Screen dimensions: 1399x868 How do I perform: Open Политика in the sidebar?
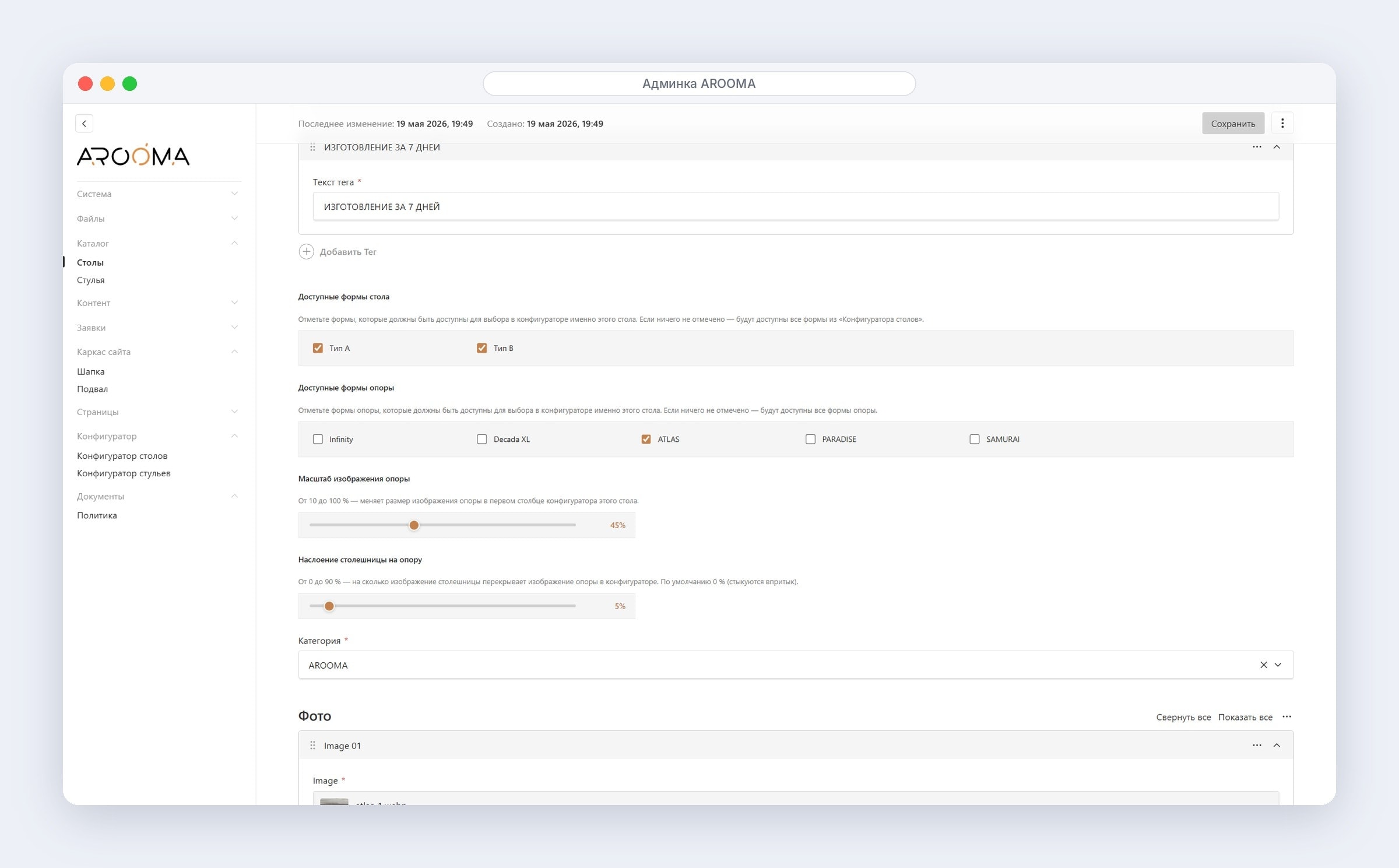click(97, 515)
